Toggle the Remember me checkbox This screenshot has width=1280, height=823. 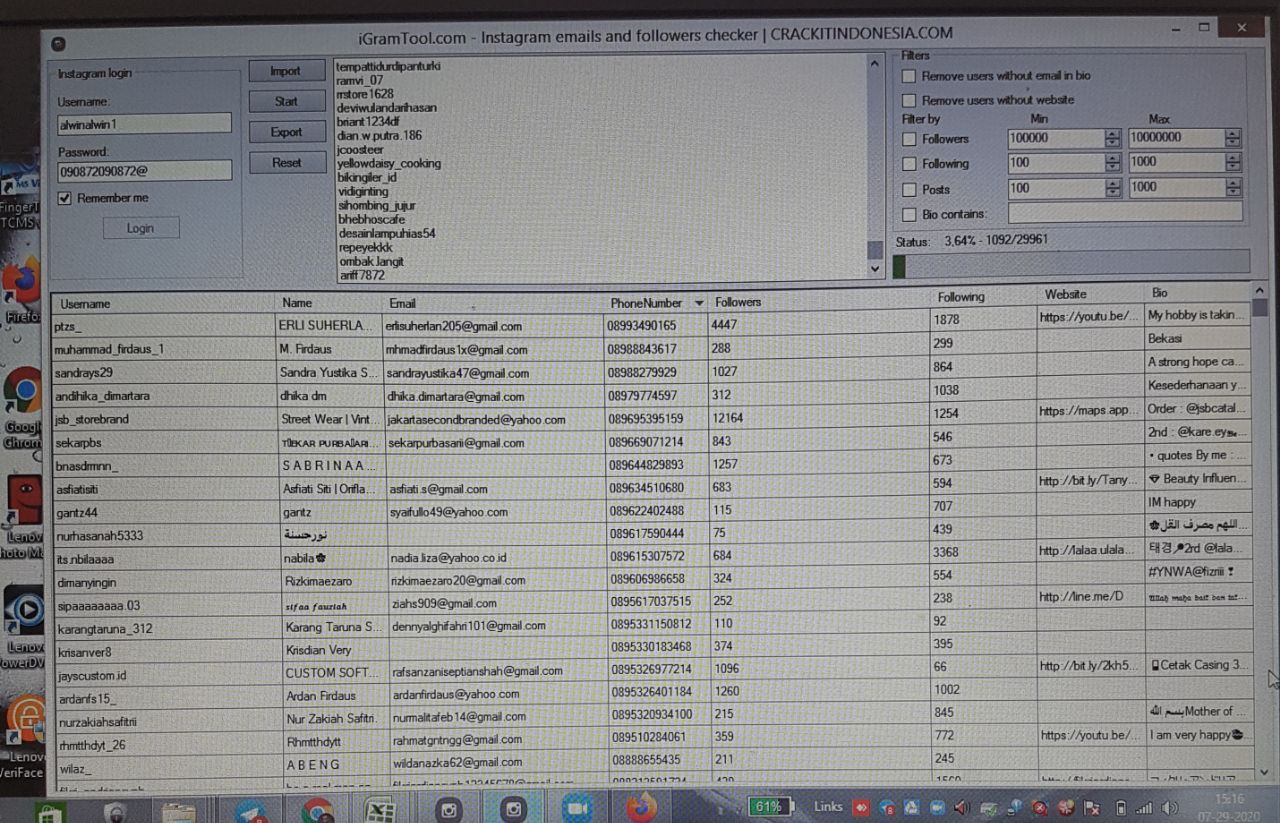(x=65, y=198)
